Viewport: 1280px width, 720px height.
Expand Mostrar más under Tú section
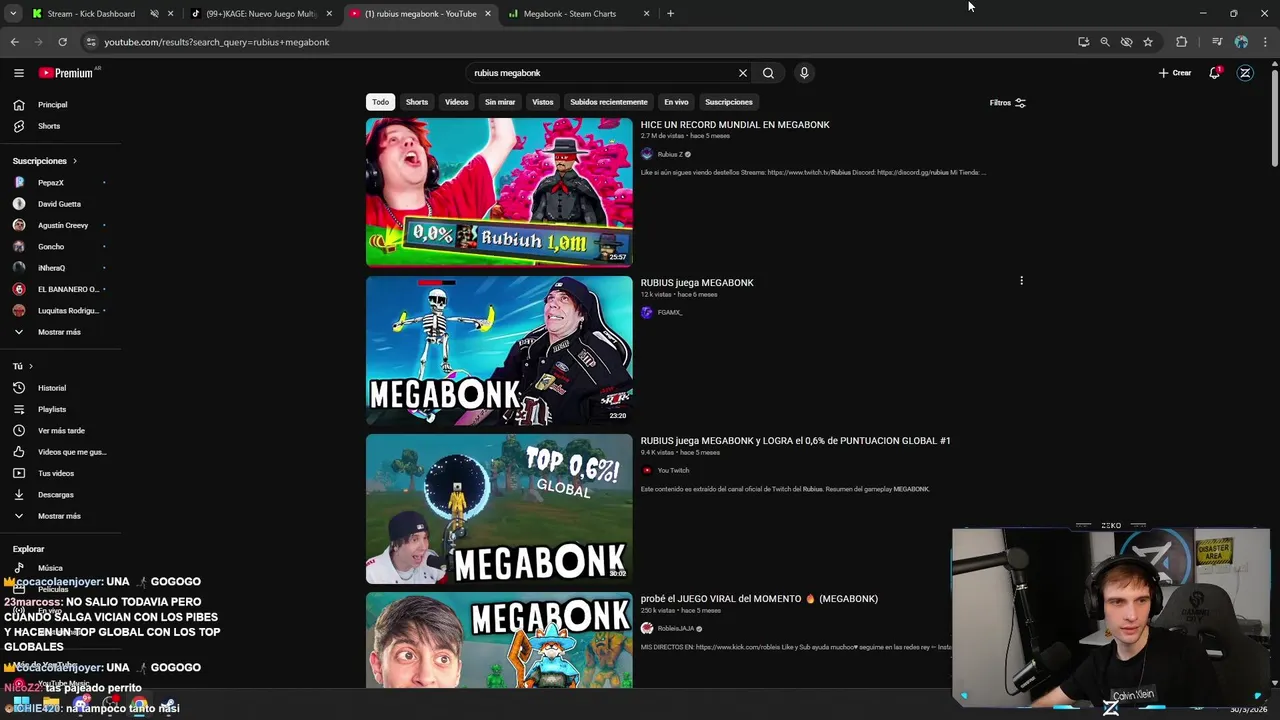point(60,516)
